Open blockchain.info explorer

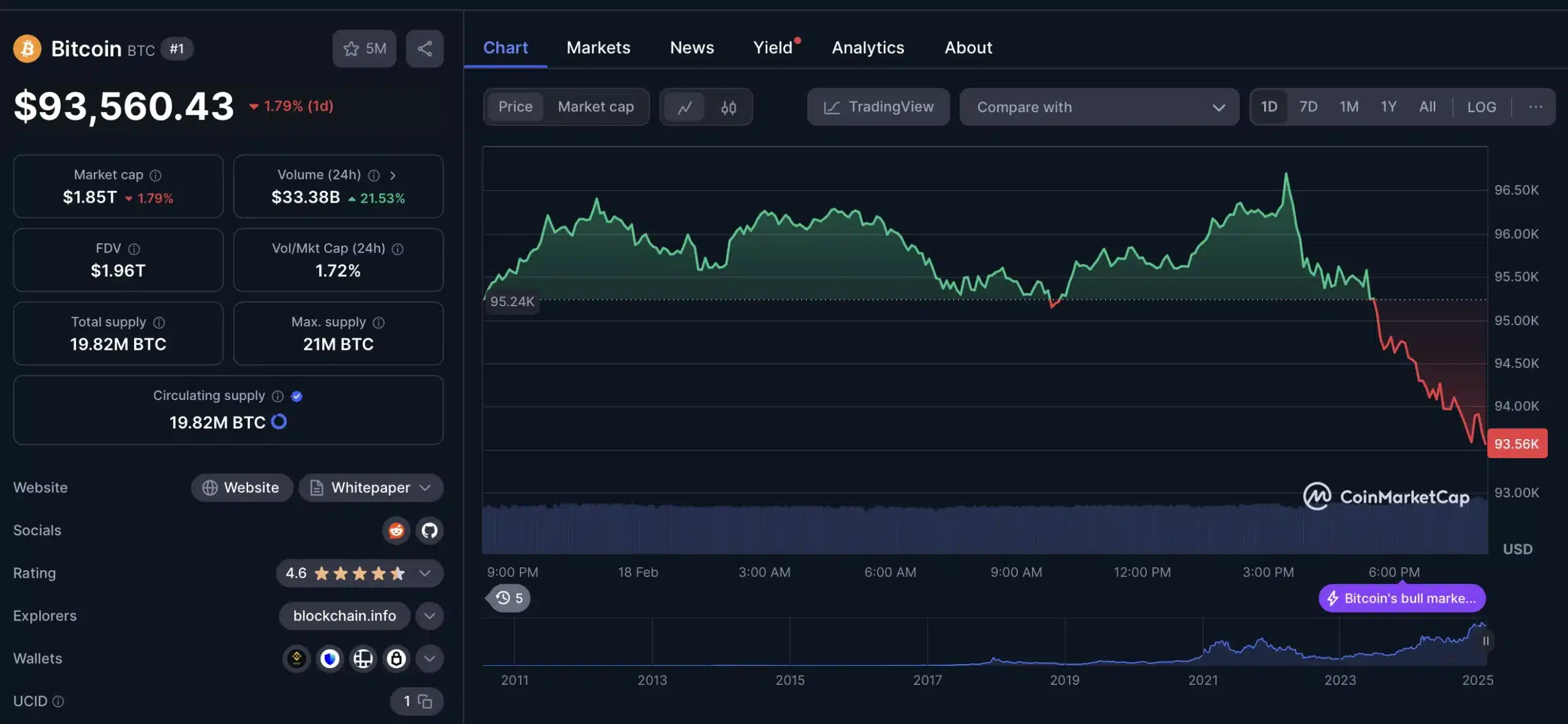(x=344, y=616)
